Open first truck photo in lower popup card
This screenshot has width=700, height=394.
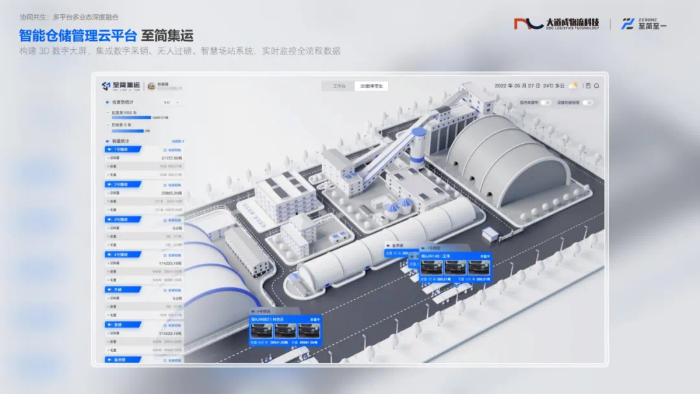click(262, 331)
